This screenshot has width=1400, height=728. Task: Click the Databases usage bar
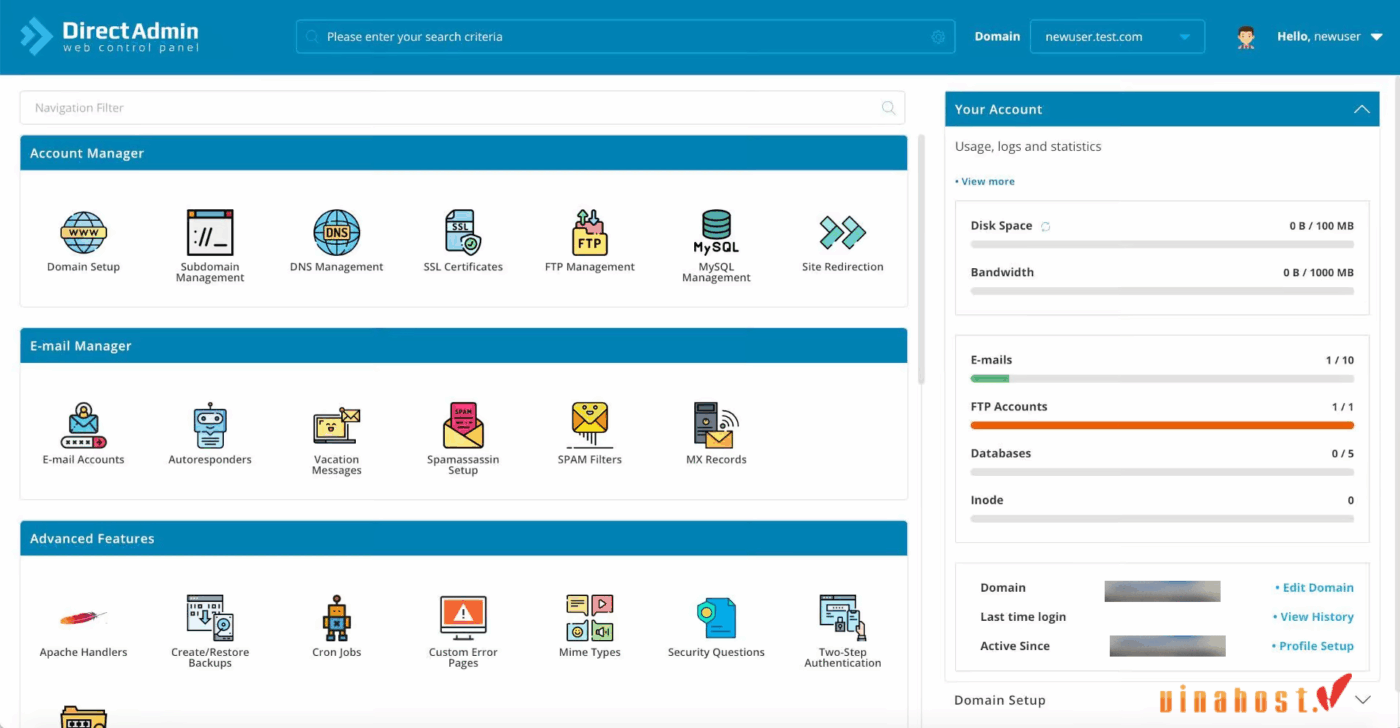[x=1162, y=472]
